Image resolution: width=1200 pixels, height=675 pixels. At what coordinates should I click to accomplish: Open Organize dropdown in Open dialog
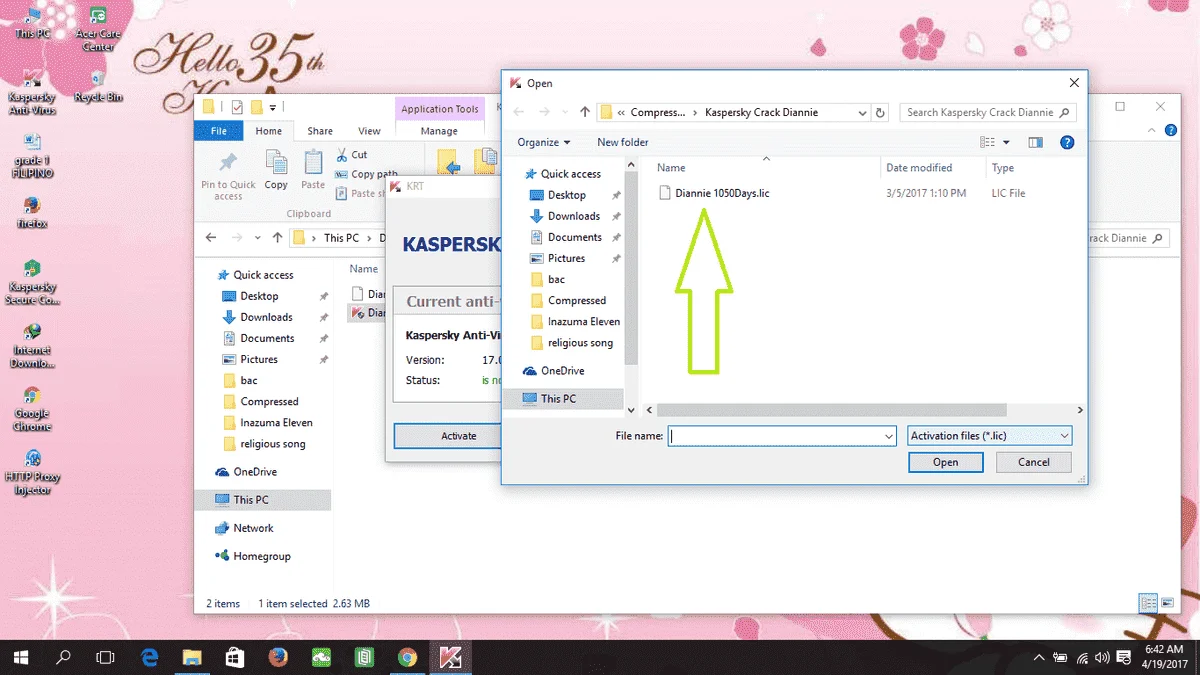click(544, 142)
